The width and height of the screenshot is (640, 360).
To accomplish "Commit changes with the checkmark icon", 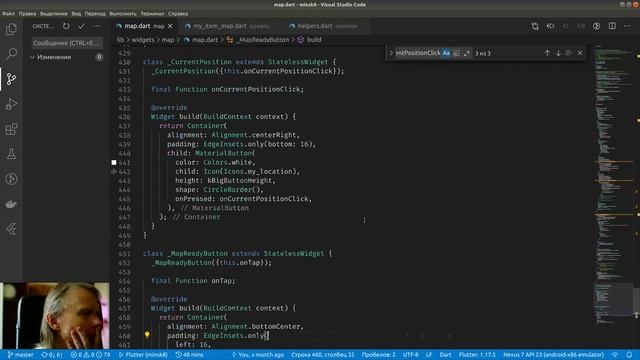I will click(82, 26).
